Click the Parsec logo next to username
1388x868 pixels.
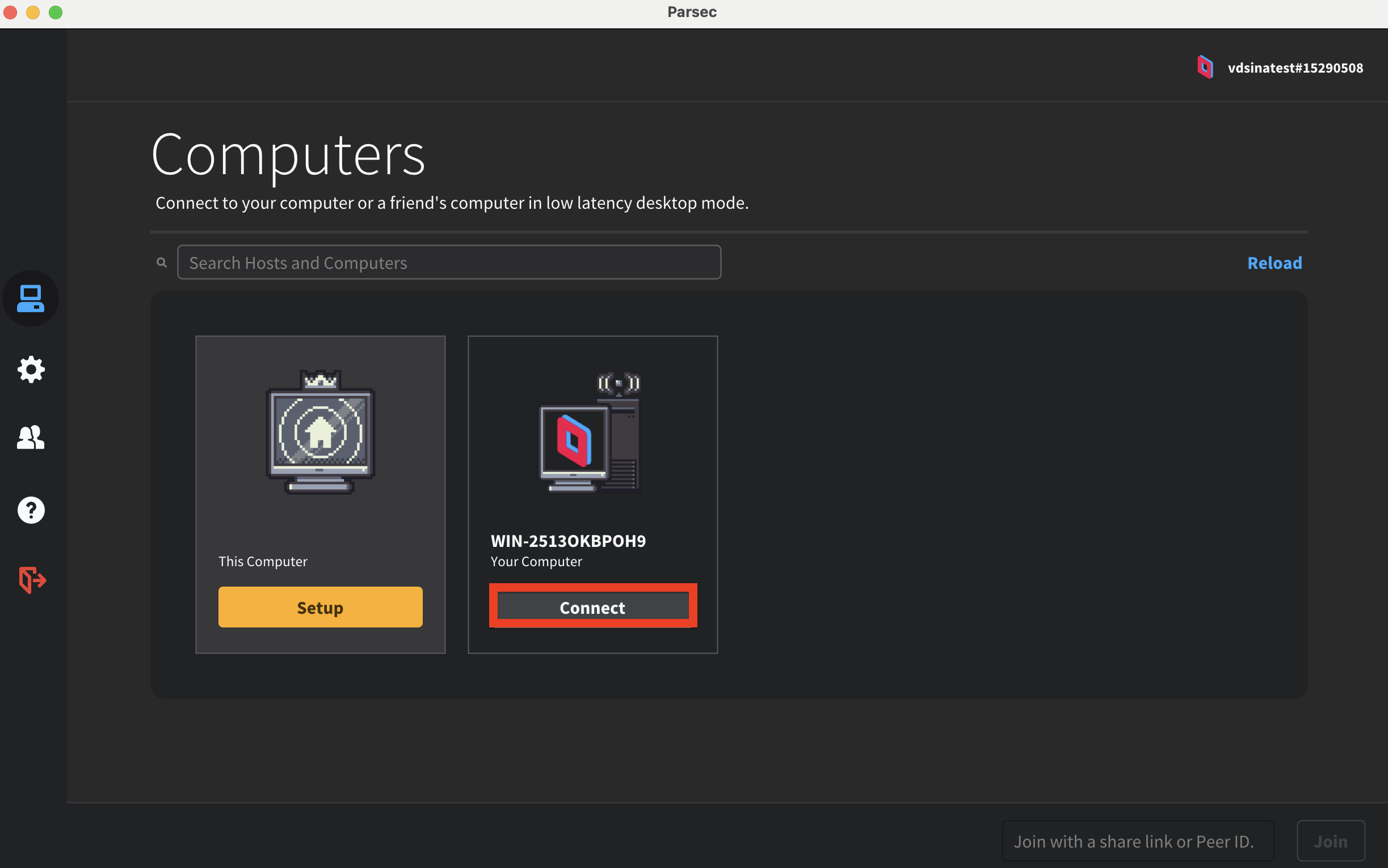(1205, 67)
